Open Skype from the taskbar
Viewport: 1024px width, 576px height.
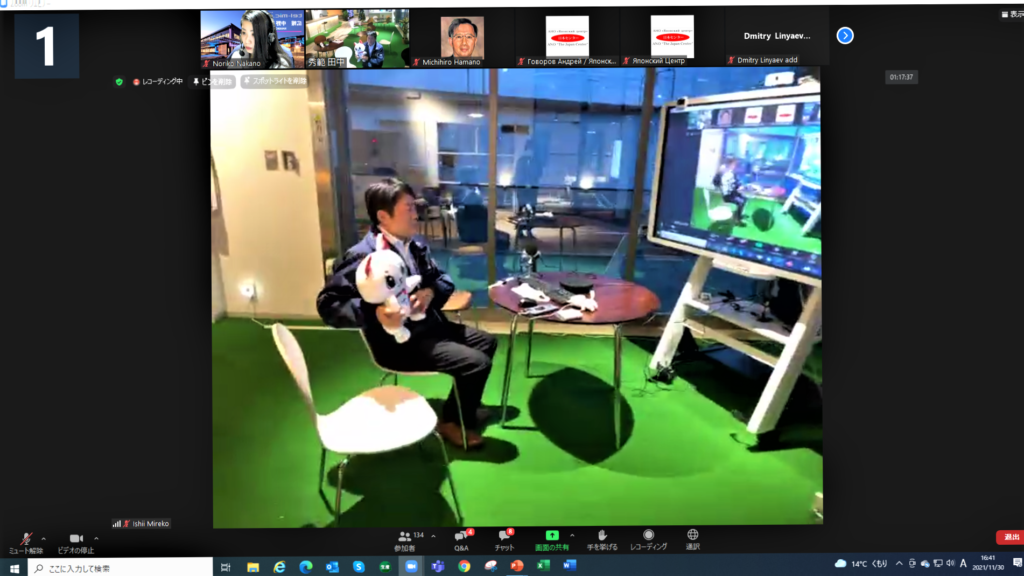pos(359,567)
